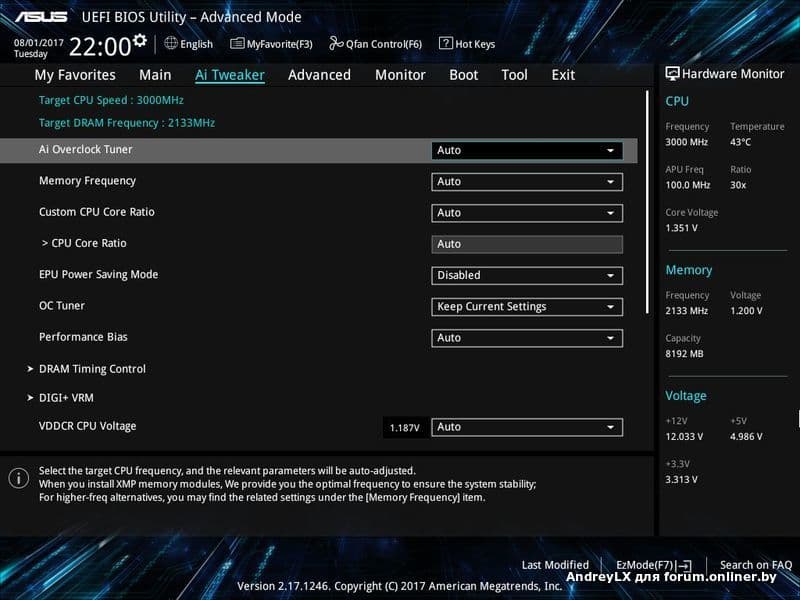Go to the Advanced tab
Image resolution: width=800 pixels, height=600 pixels.
(x=319, y=75)
